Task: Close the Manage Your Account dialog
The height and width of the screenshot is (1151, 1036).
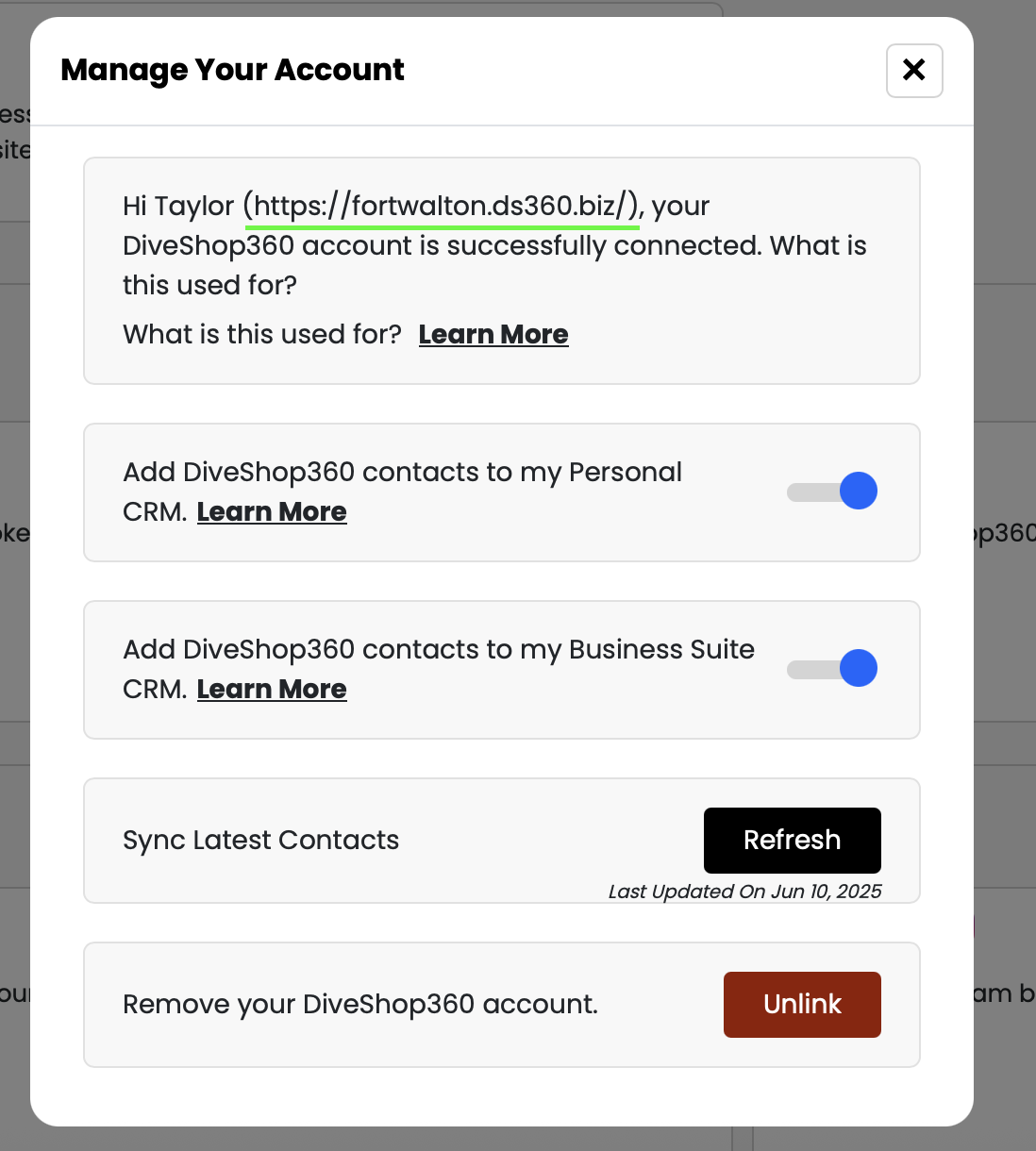Action: (x=914, y=71)
